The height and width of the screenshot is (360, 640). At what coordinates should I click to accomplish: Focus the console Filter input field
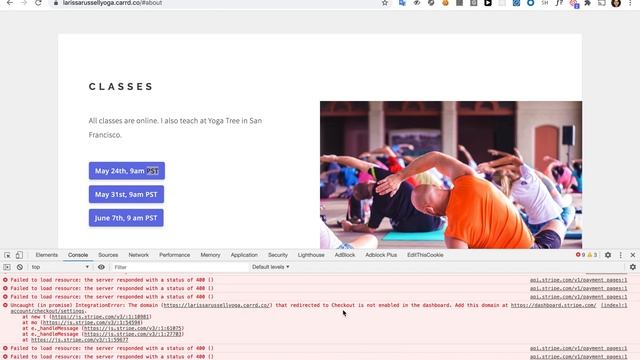180,267
